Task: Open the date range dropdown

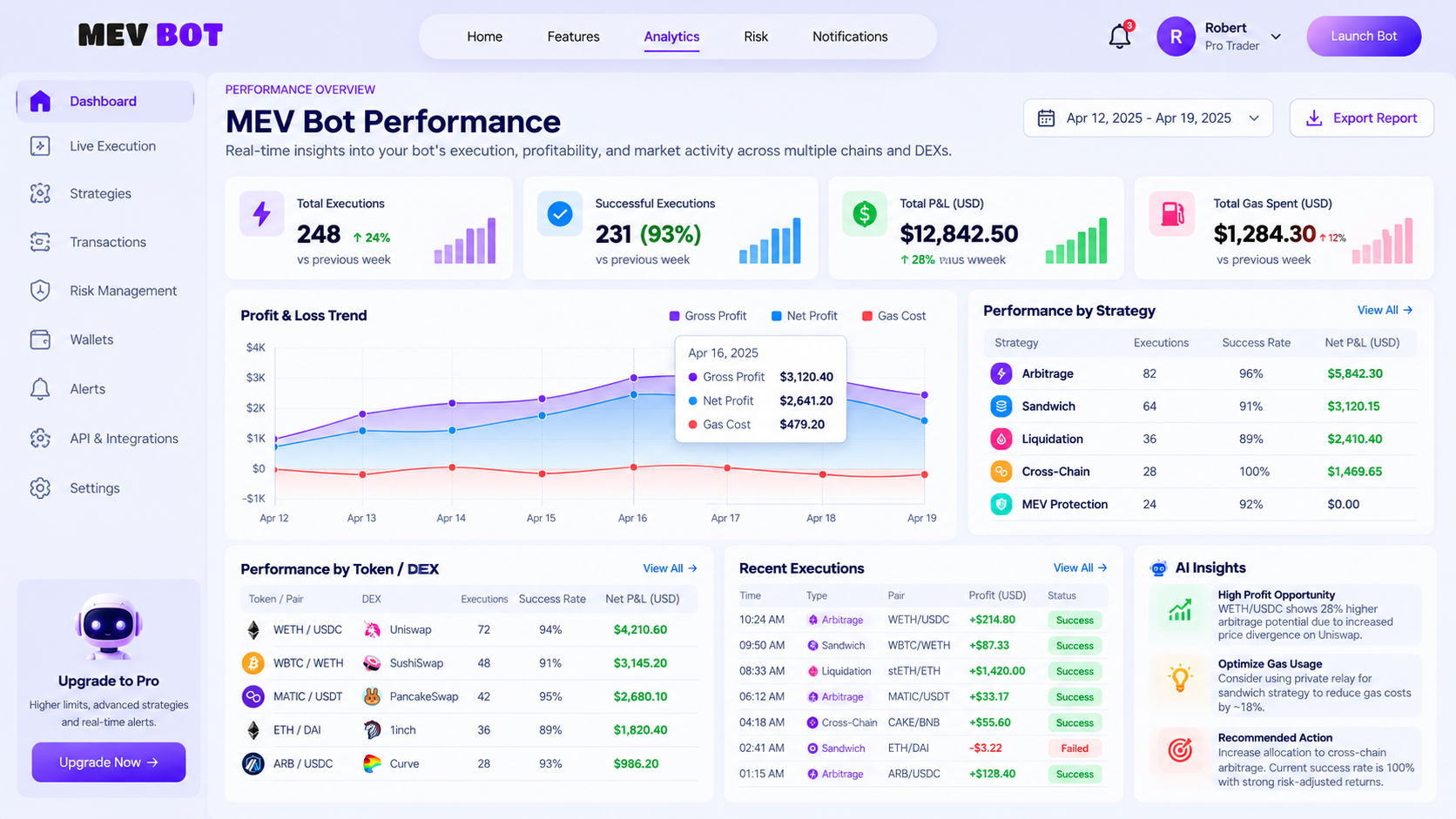Action: coord(1148,118)
